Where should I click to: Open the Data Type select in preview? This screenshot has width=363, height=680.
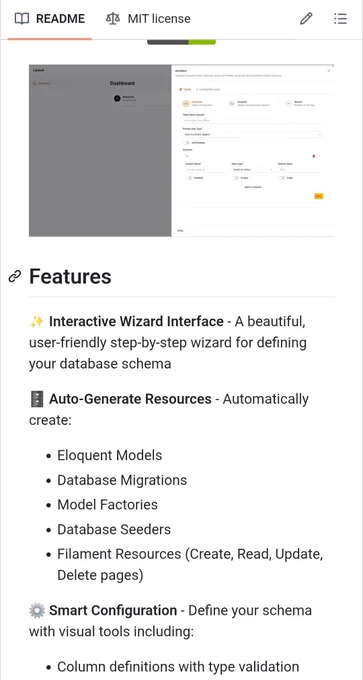[x=252, y=170]
